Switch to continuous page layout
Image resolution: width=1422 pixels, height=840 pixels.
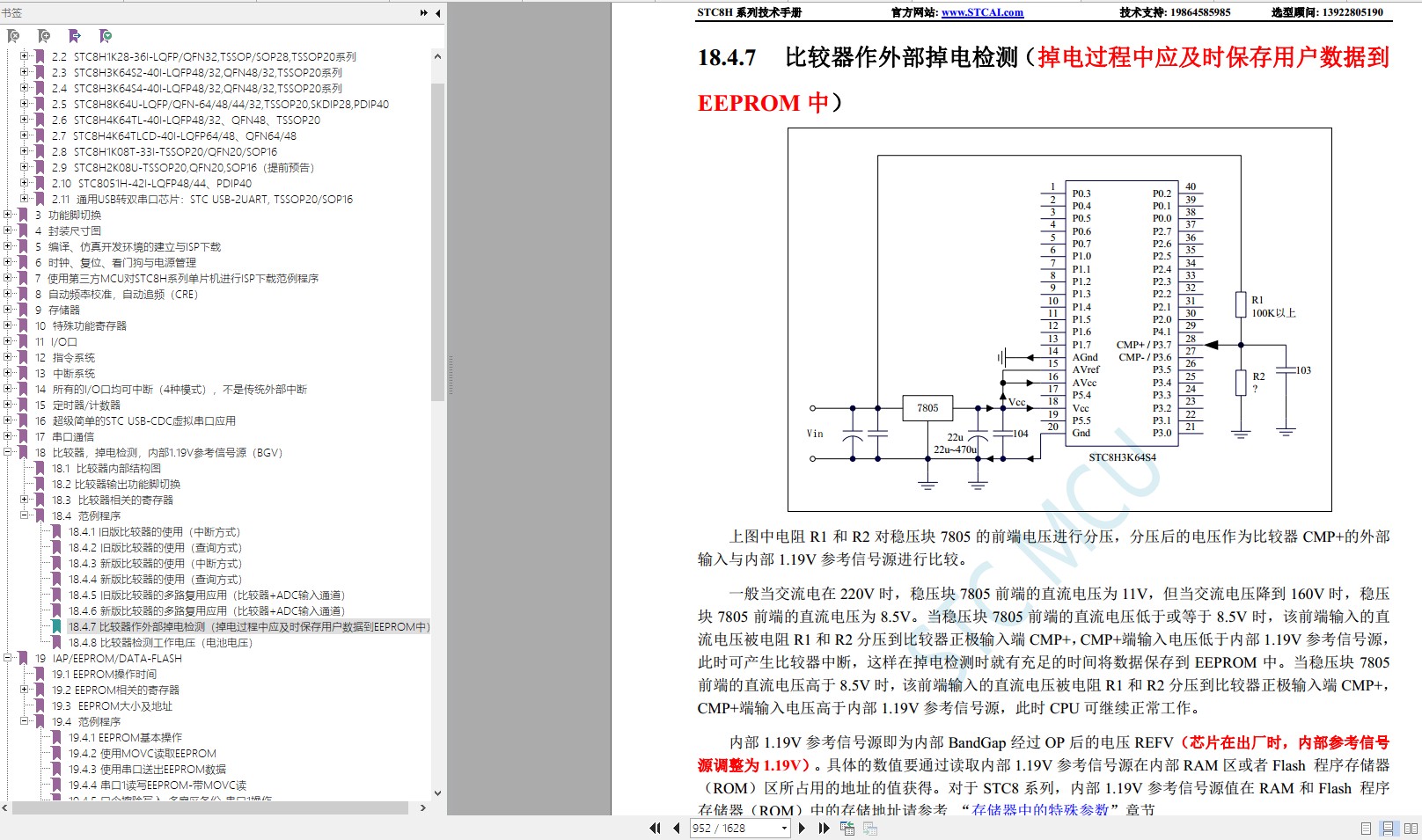click(x=1388, y=829)
